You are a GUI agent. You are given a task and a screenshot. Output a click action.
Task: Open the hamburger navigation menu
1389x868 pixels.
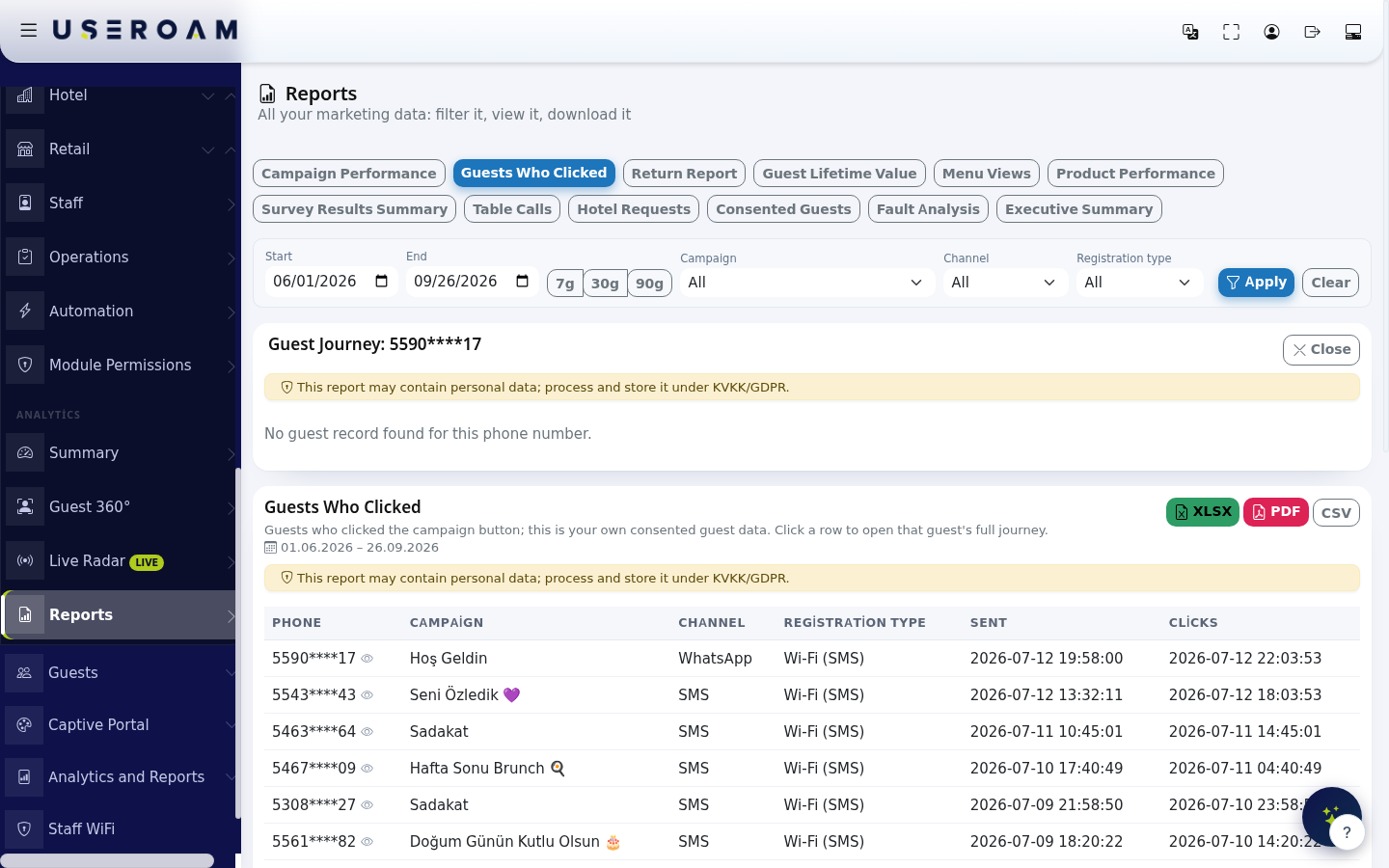(x=29, y=31)
